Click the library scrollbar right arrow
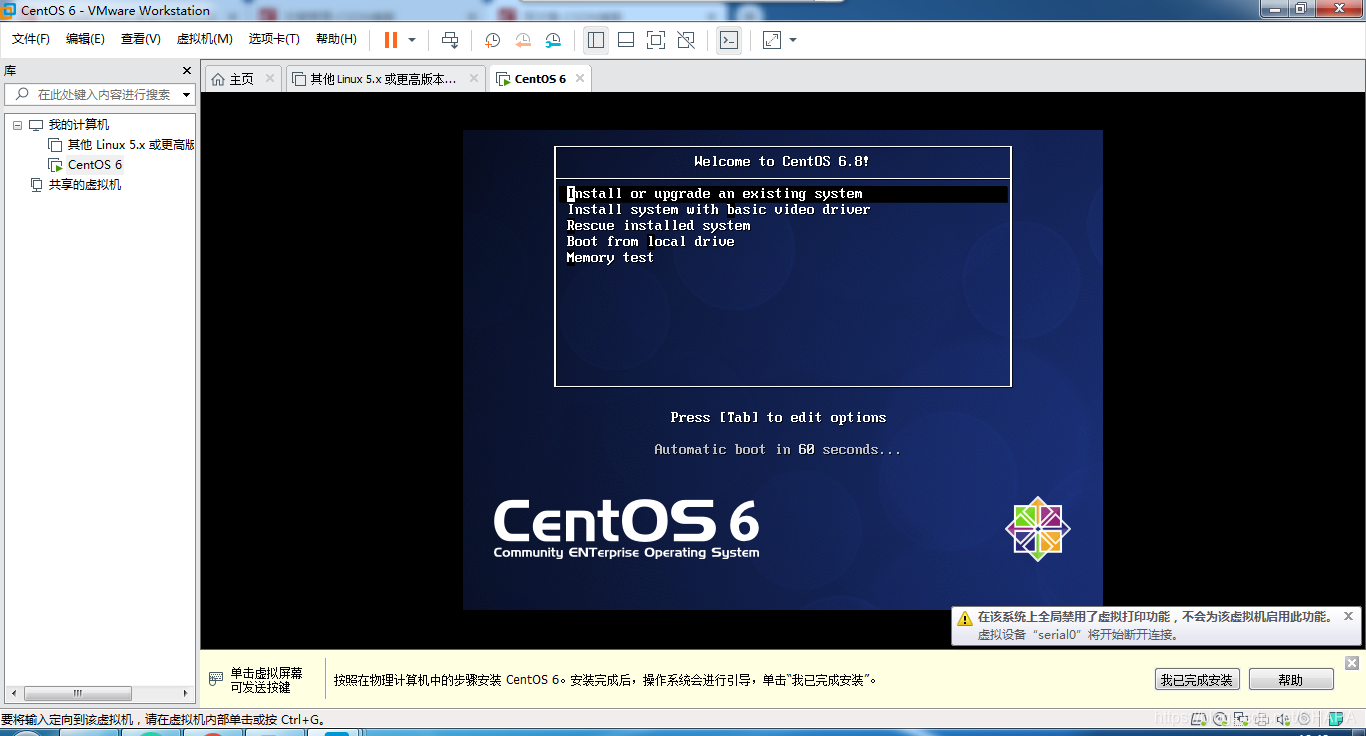This screenshot has width=1366, height=736. click(185, 693)
